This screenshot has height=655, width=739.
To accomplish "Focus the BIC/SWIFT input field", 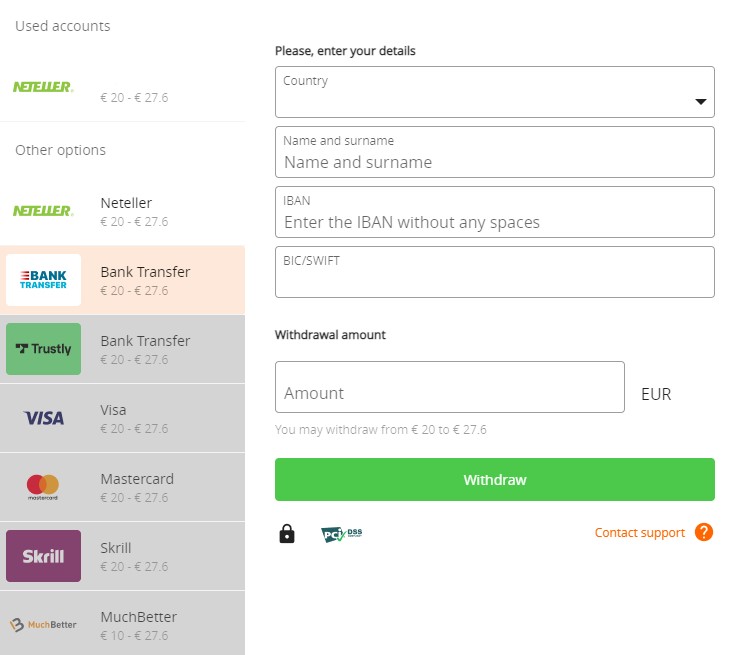I will 494,278.
